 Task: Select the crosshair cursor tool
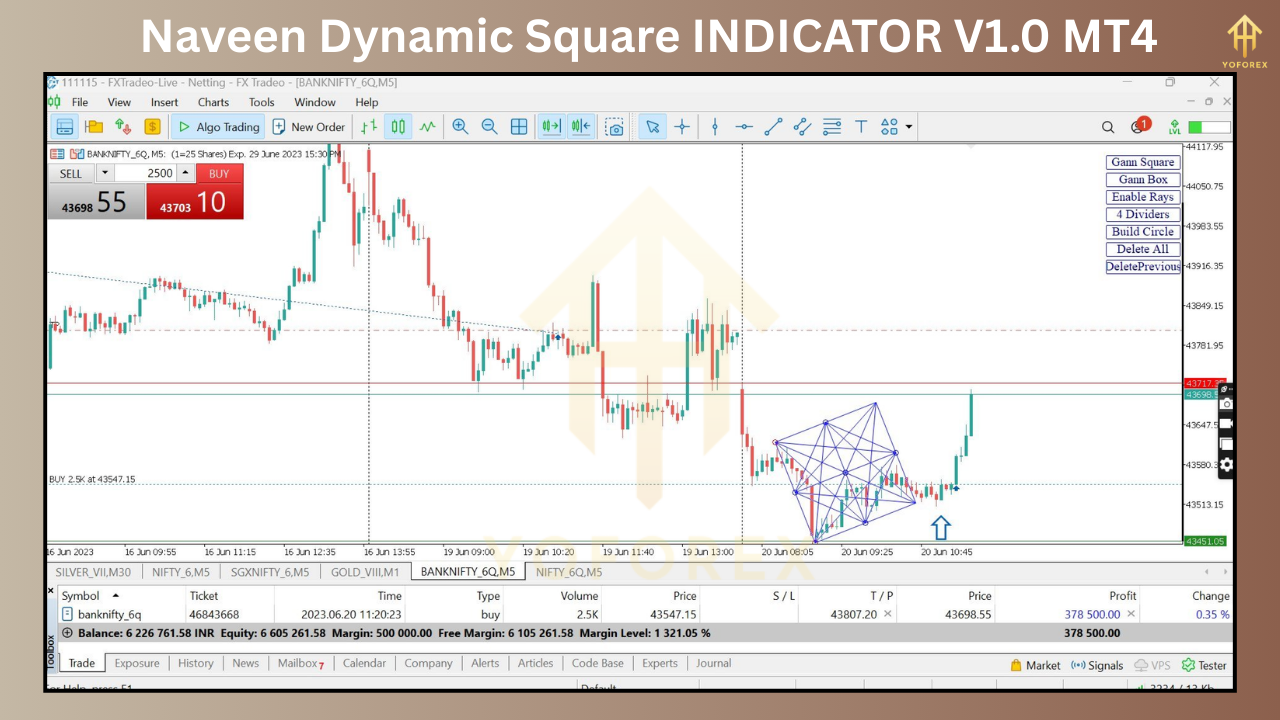click(x=682, y=127)
